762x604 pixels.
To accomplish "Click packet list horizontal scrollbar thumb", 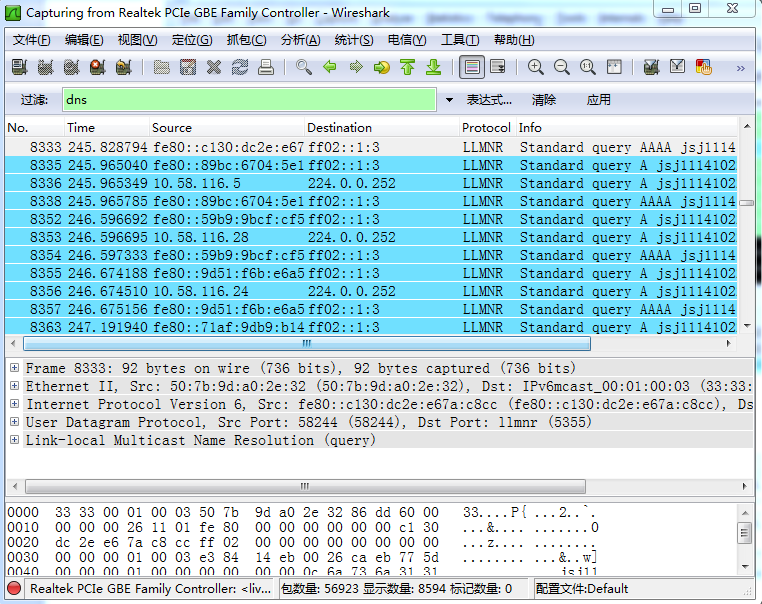I will (307, 344).
